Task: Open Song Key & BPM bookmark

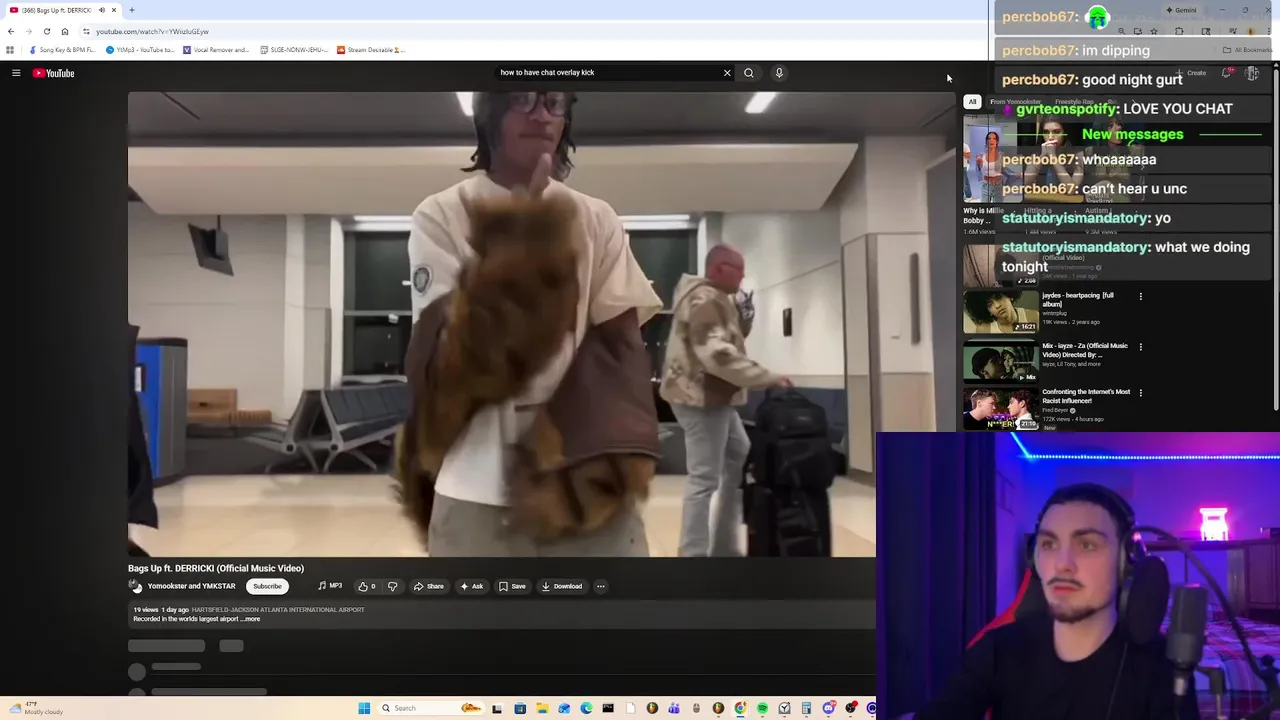Action: click(x=63, y=50)
